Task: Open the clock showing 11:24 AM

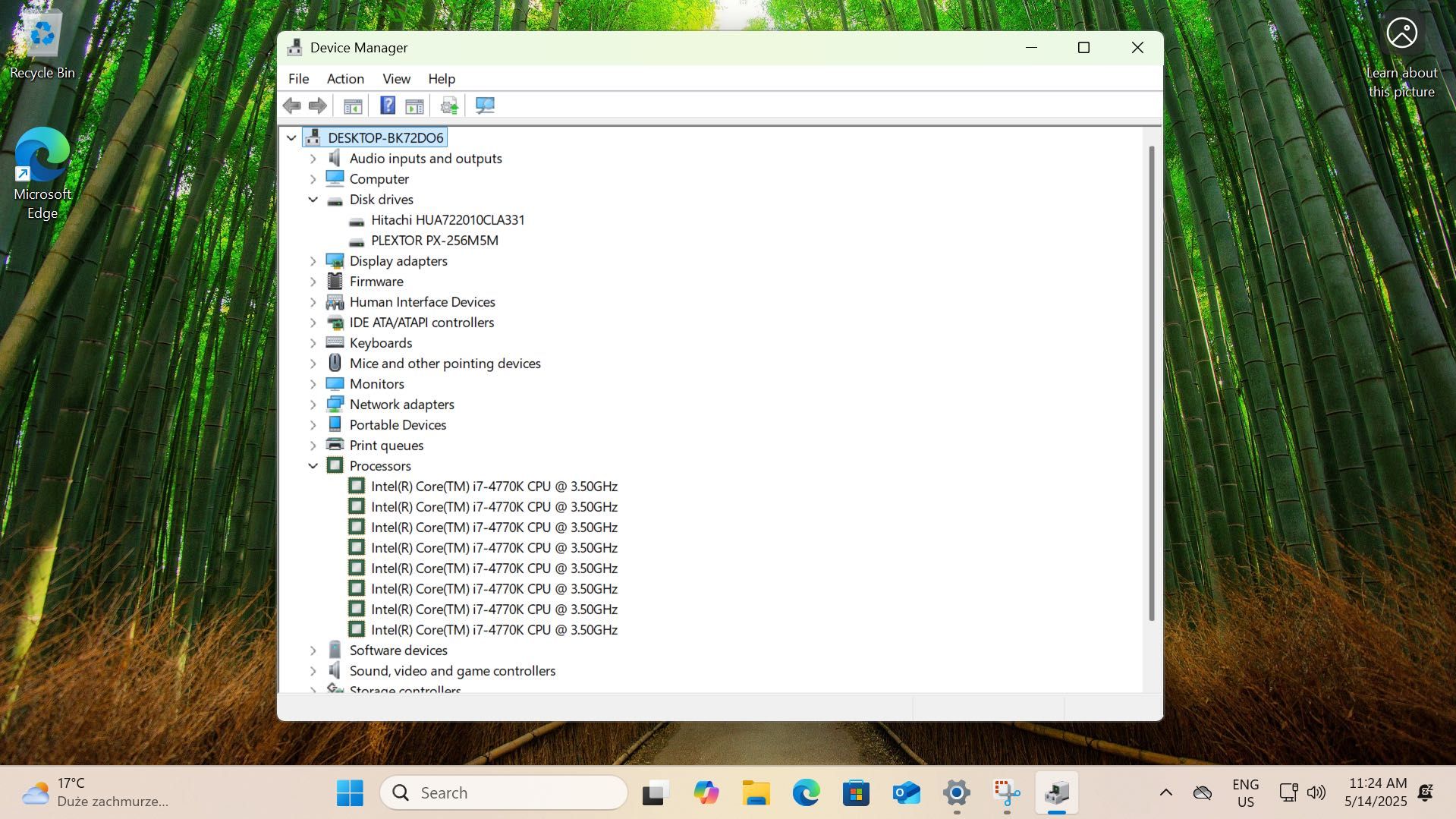Action: (x=1376, y=792)
